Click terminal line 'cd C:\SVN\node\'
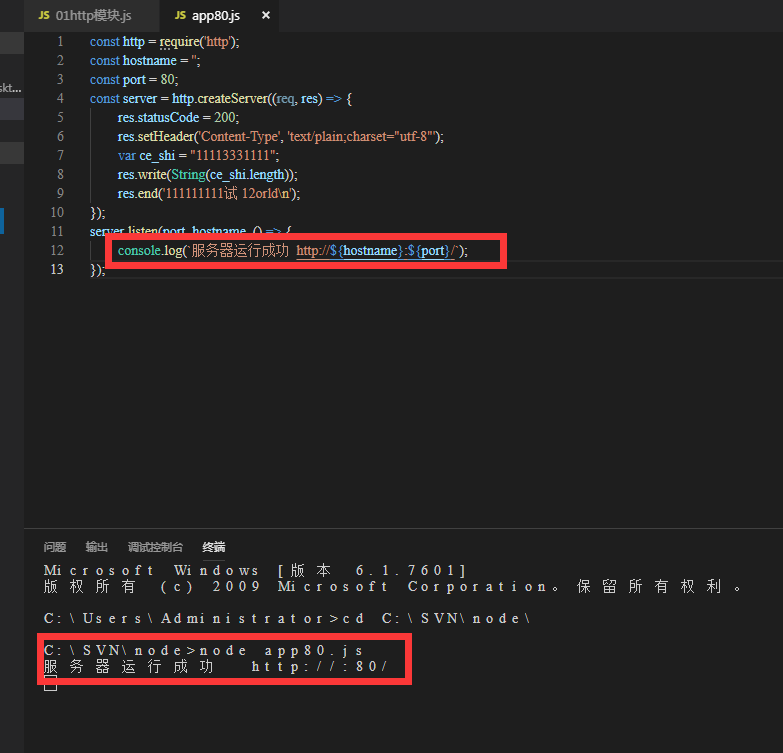783x753 pixels. tap(286, 618)
